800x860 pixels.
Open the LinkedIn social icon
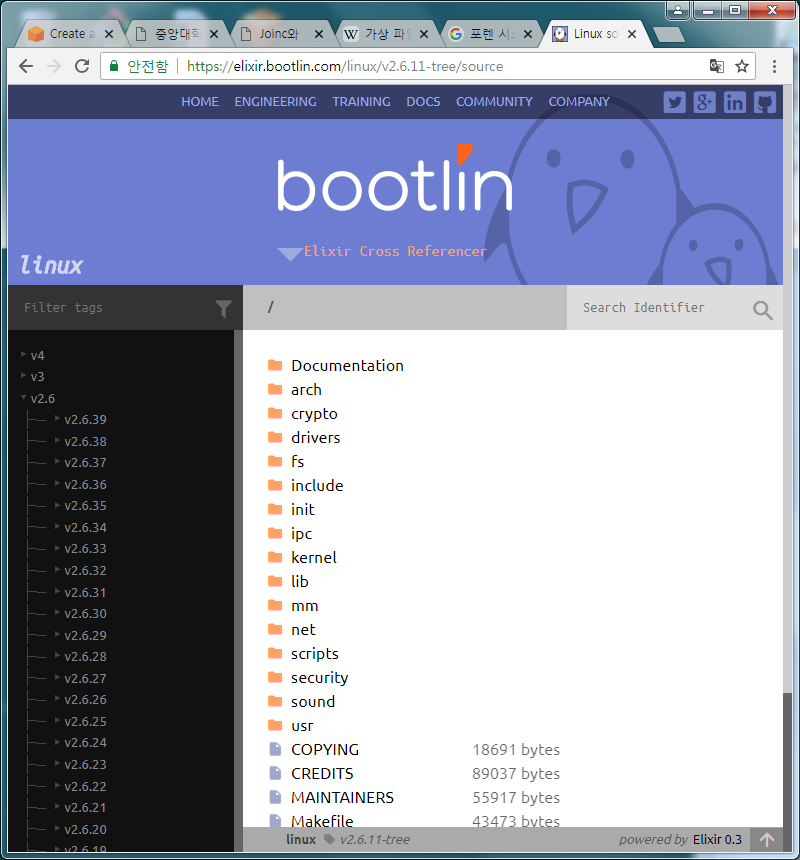coord(734,102)
